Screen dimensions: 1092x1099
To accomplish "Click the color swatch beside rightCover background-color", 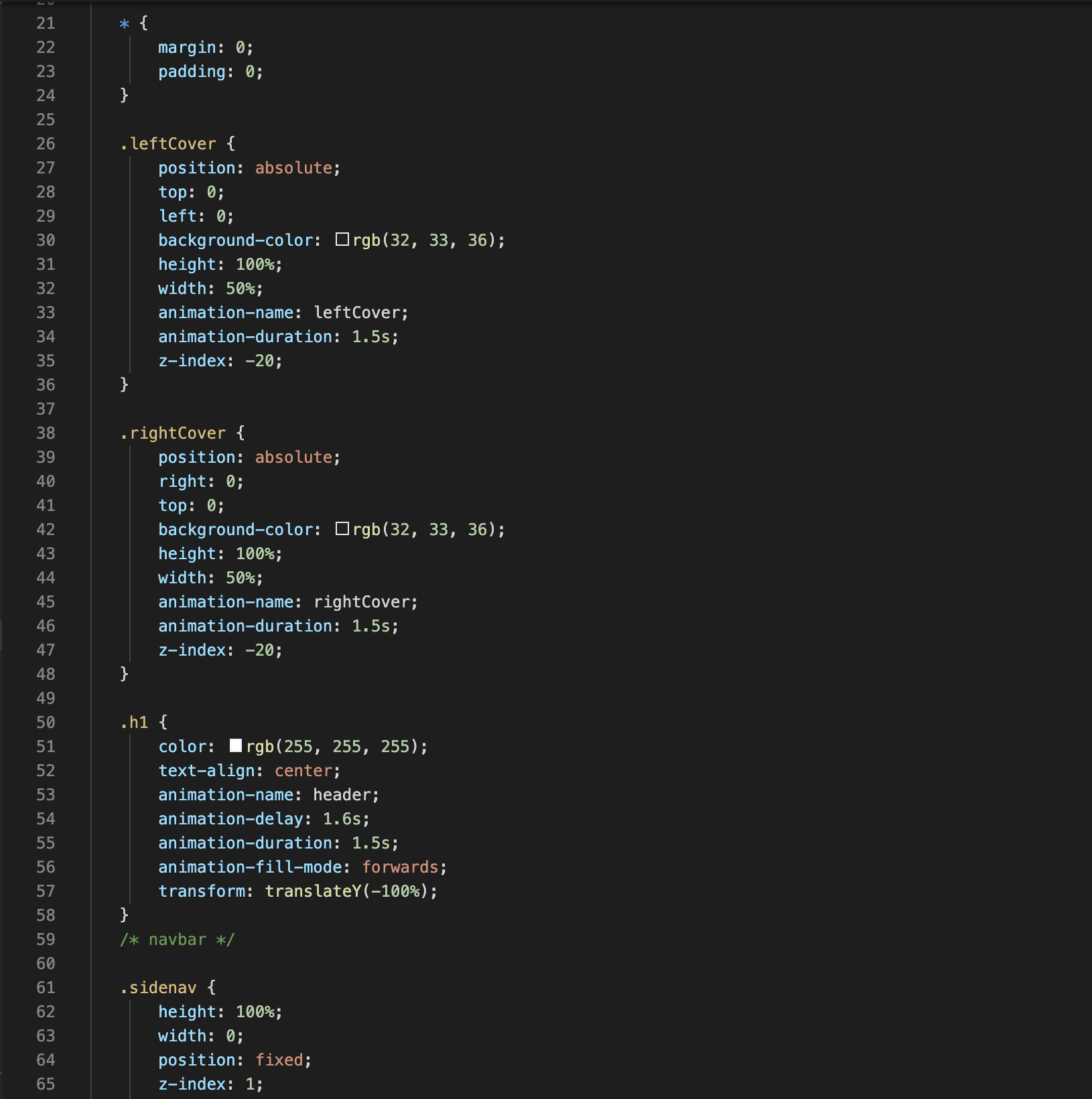I will (x=342, y=529).
